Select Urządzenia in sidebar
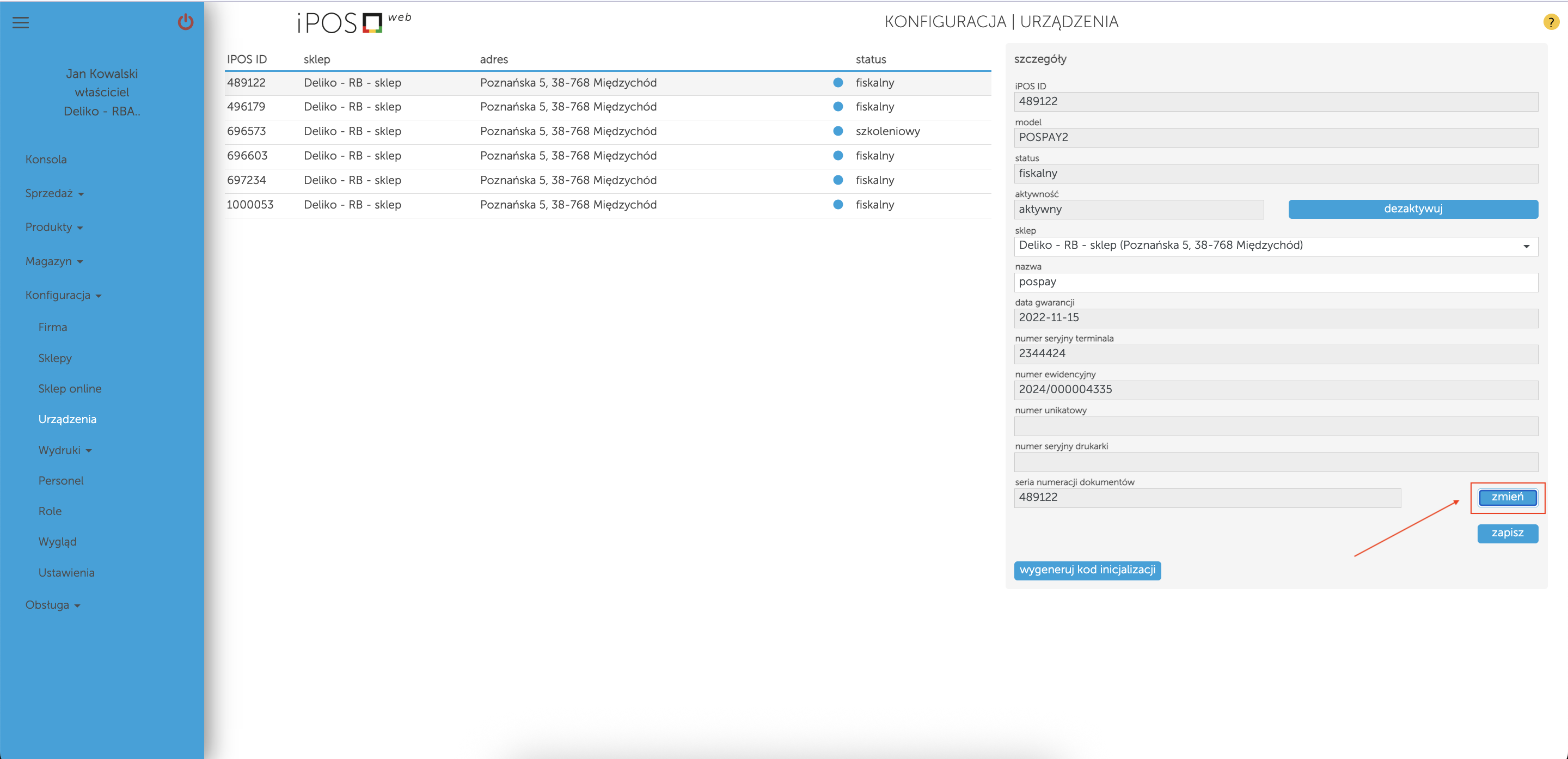Viewport: 1568px width, 759px height. pyautogui.click(x=68, y=419)
